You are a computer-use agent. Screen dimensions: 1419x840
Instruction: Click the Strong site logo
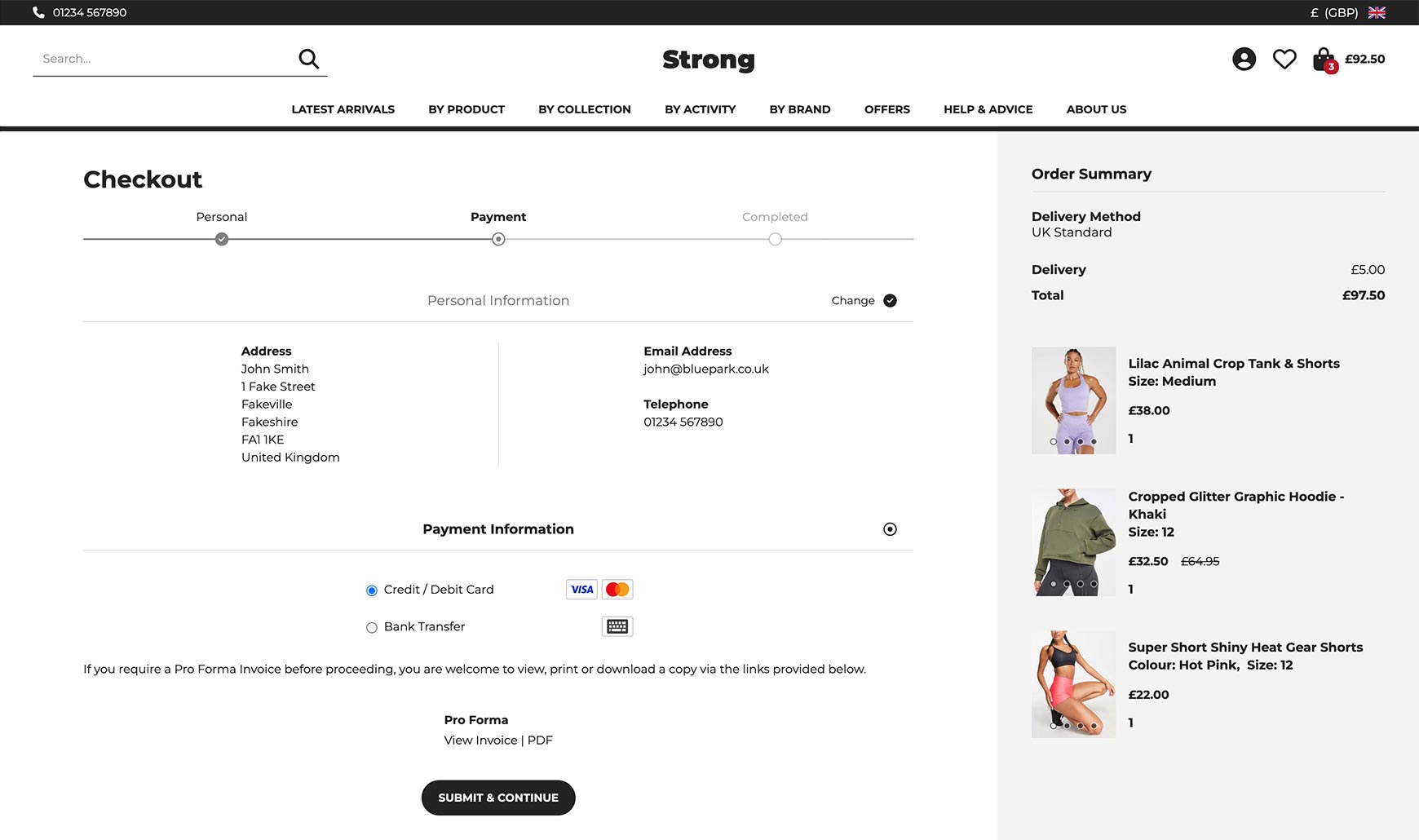click(x=709, y=60)
